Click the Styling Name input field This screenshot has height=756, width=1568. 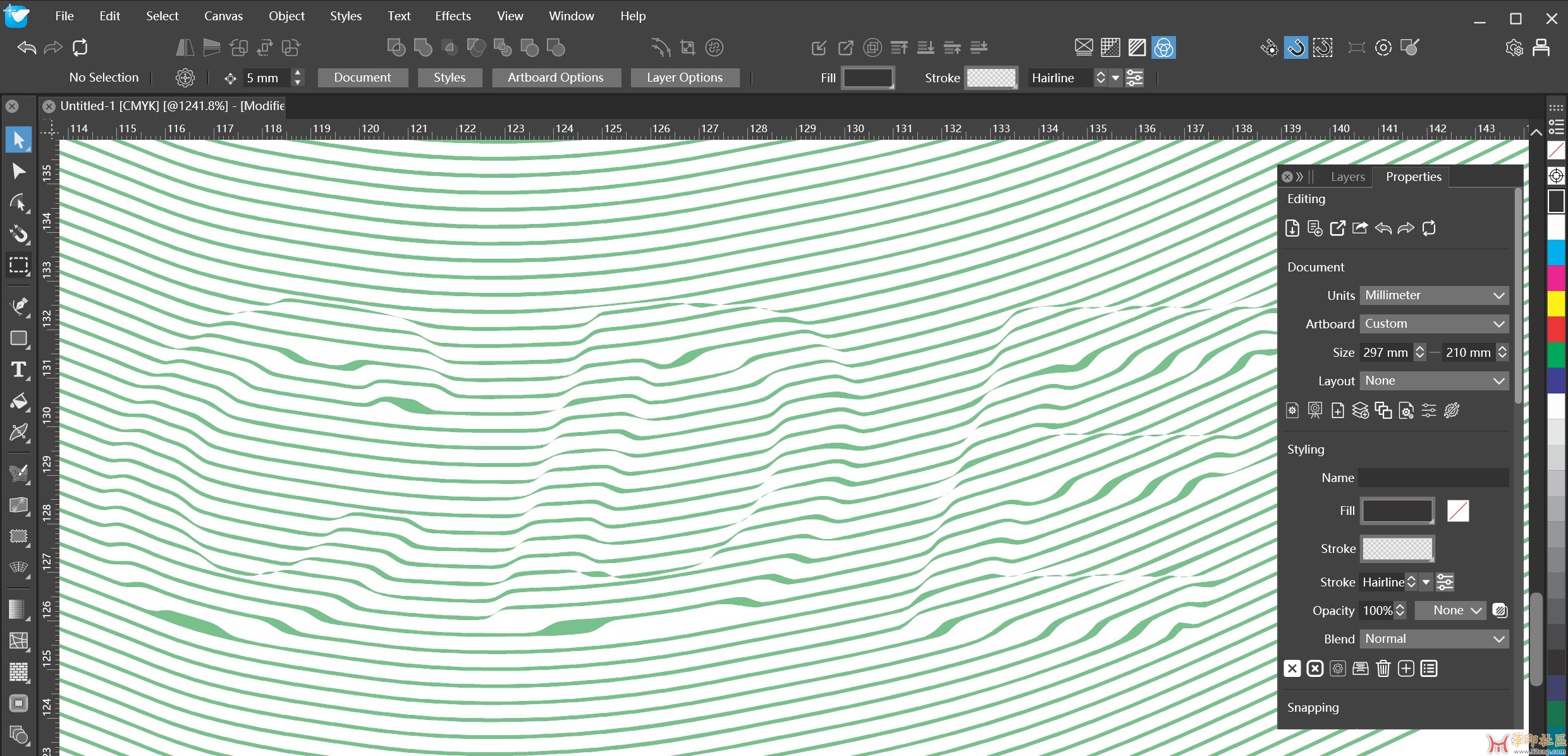[x=1433, y=478]
